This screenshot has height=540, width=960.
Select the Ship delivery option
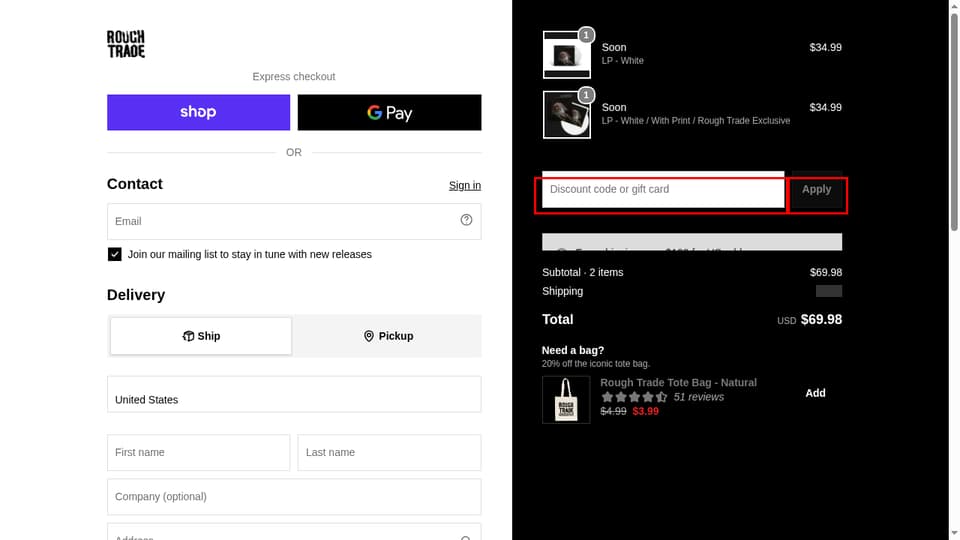tap(201, 336)
